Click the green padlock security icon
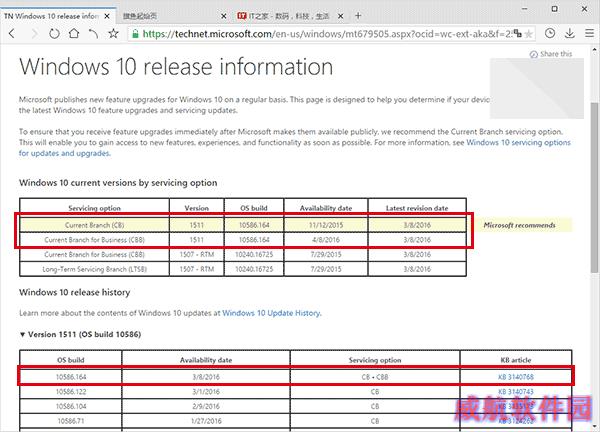The height and width of the screenshot is (432, 600). pyautogui.click(x=135, y=34)
